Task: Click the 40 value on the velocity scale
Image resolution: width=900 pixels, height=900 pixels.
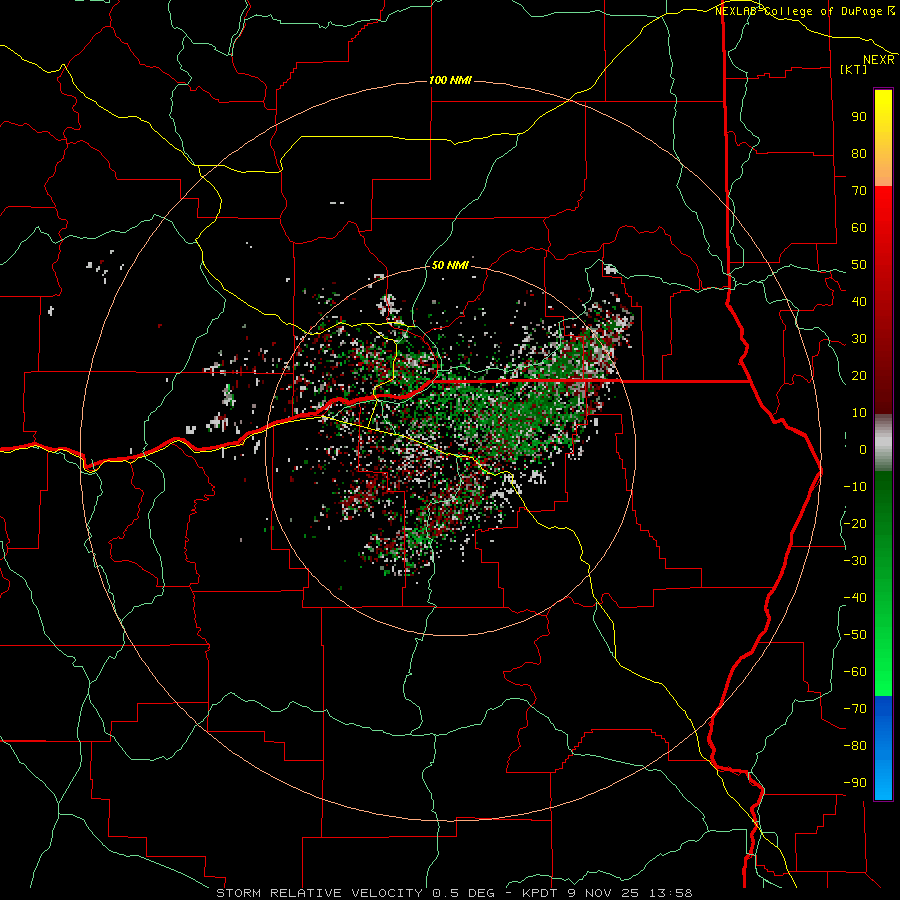Action: (x=859, y=301)
